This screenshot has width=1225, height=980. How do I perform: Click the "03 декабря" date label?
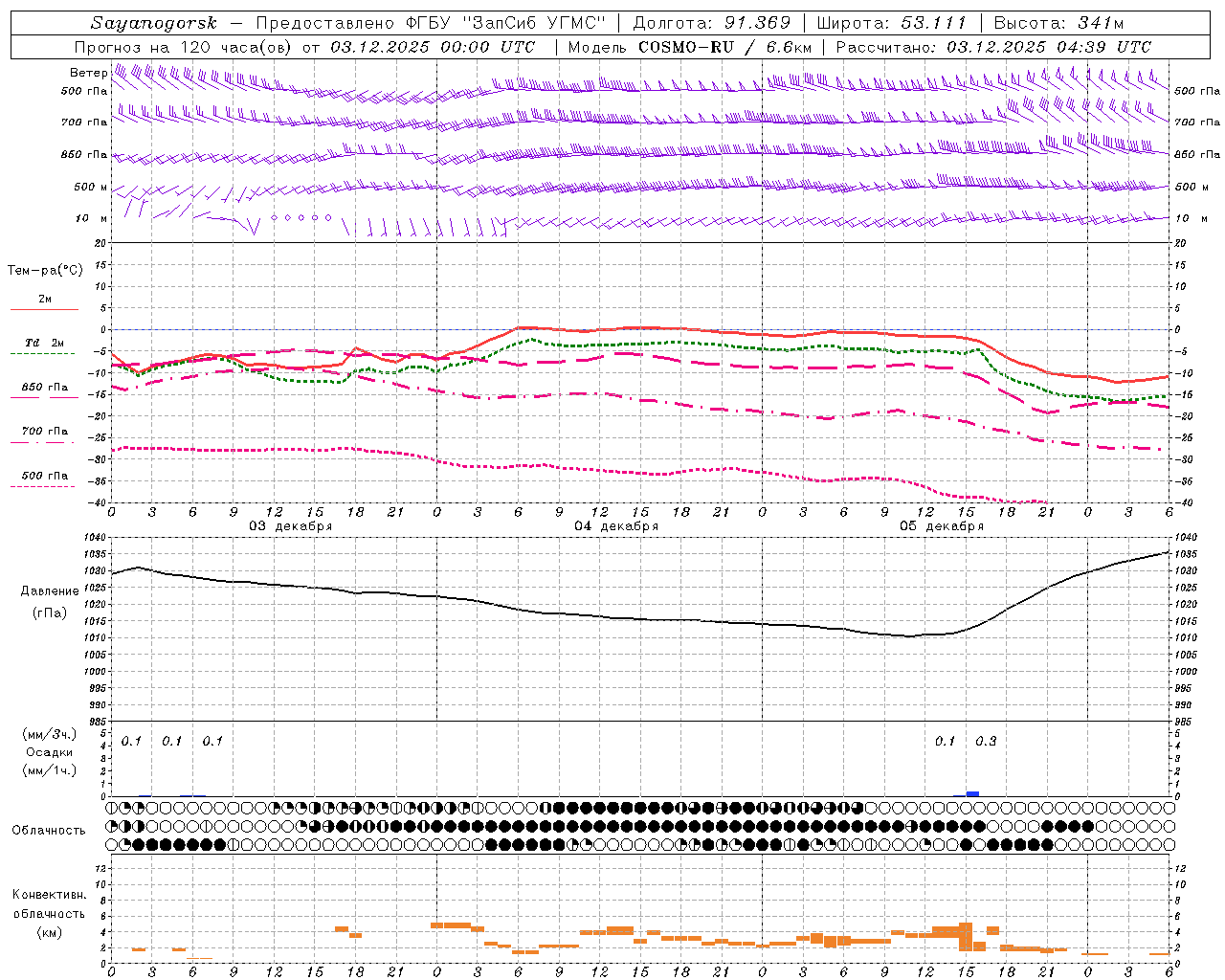pos(291,526)
